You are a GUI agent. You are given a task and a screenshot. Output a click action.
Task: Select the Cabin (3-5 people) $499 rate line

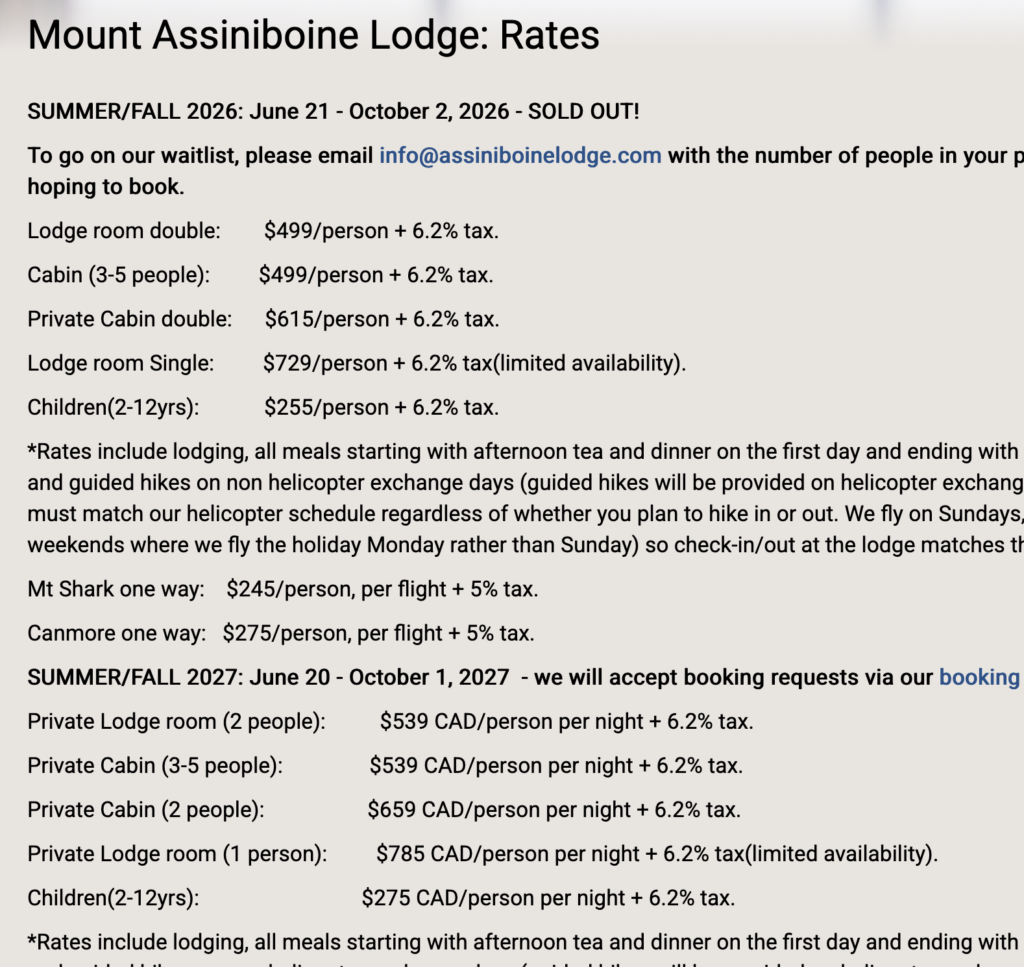click(260, 276)
